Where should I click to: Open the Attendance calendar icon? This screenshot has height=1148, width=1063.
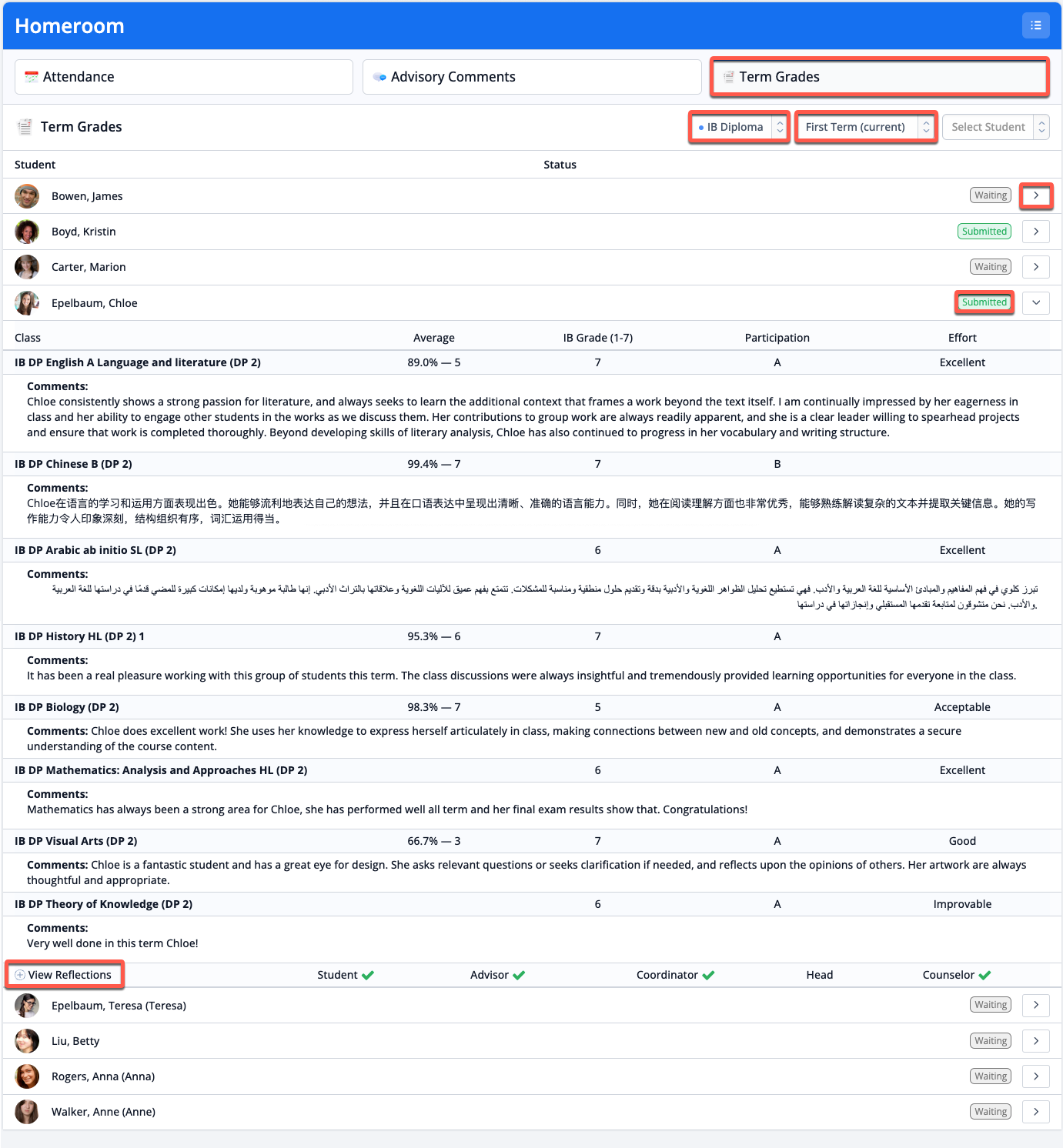32,76
